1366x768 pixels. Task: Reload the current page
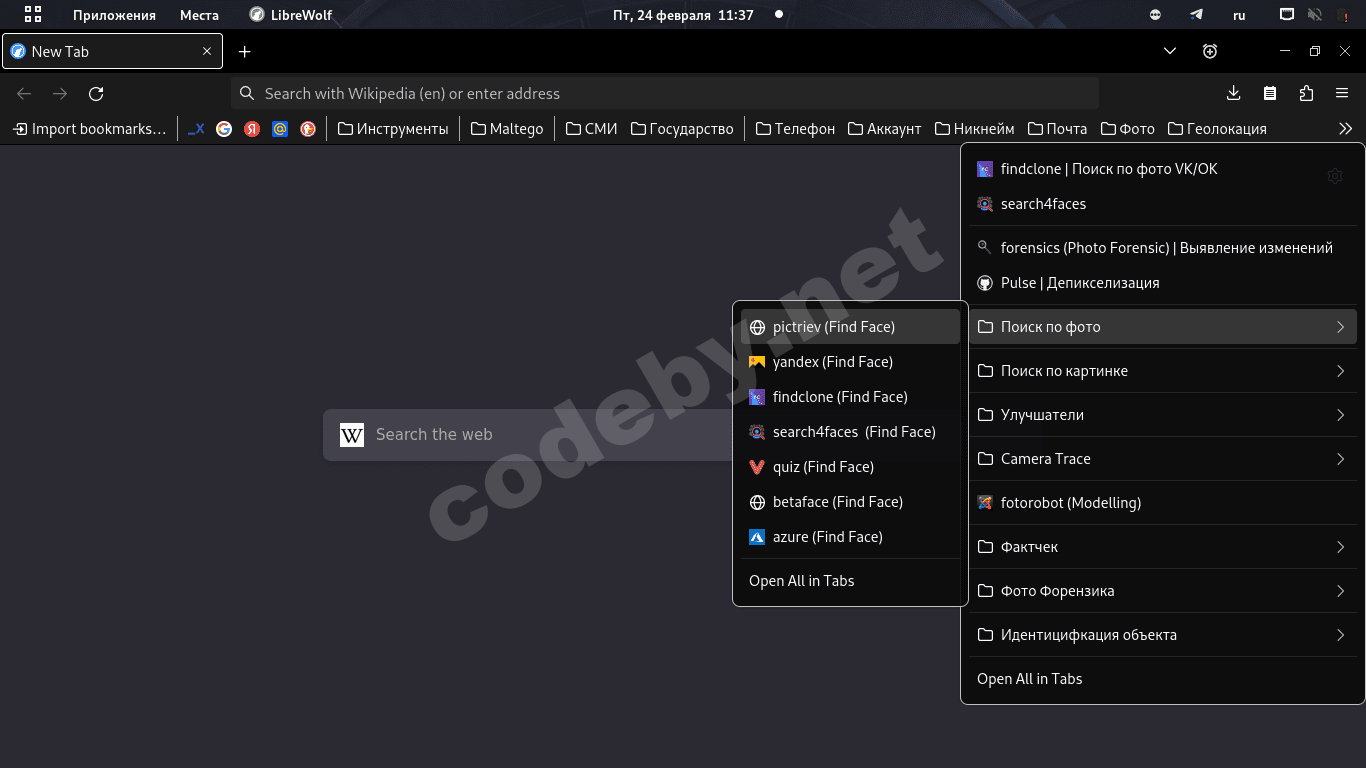pos(96,93)
